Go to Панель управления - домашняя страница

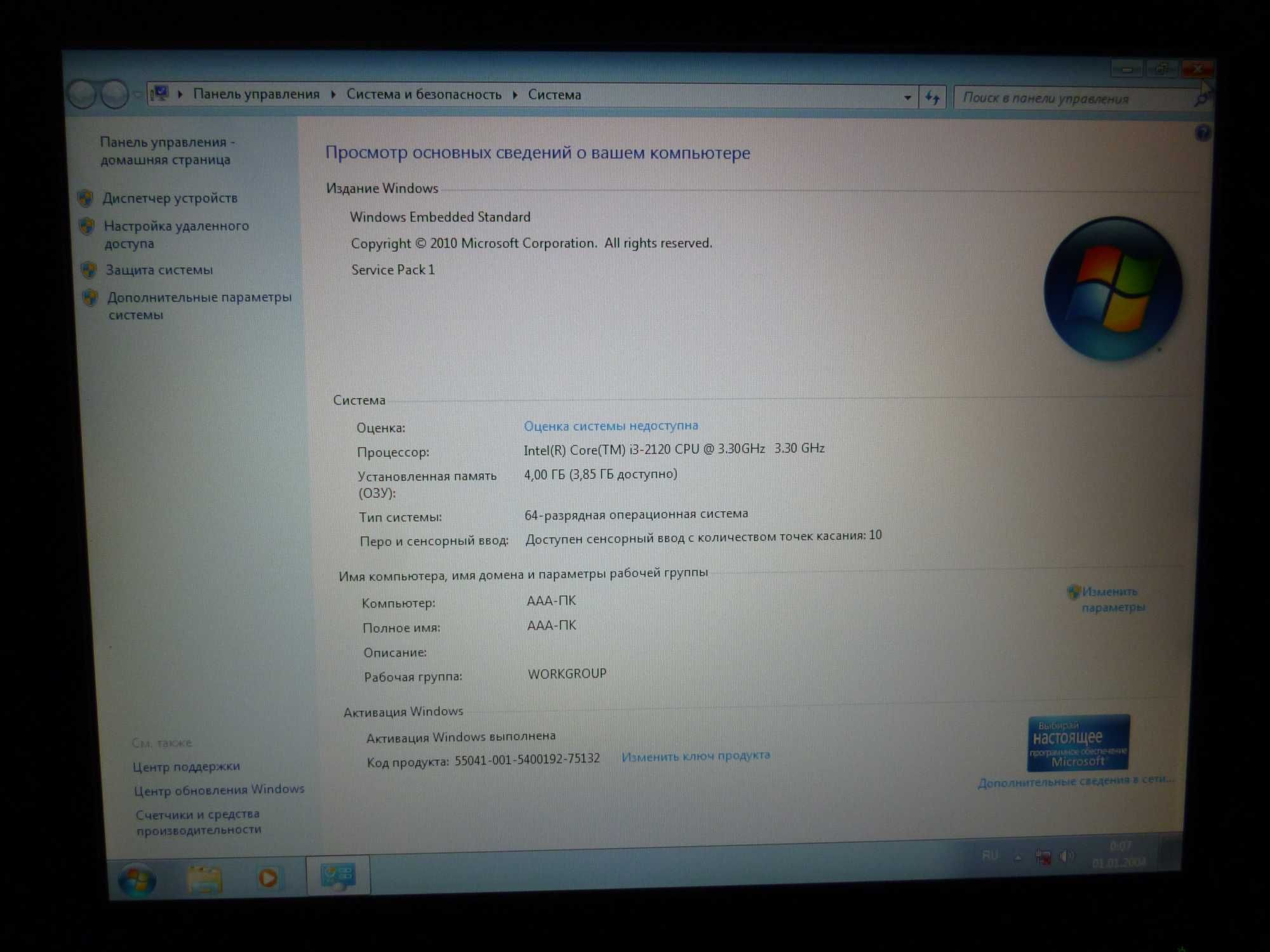coord(167,150)
